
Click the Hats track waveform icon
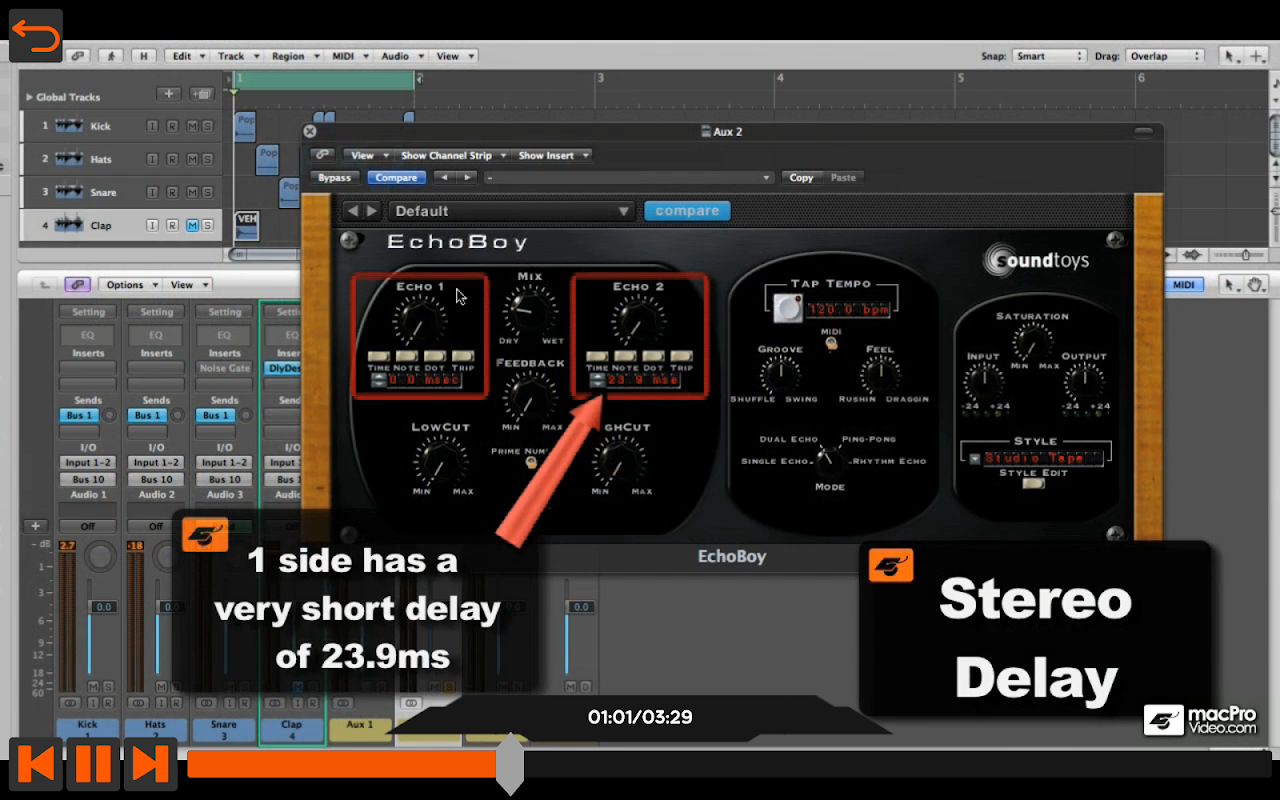point(69,159)
